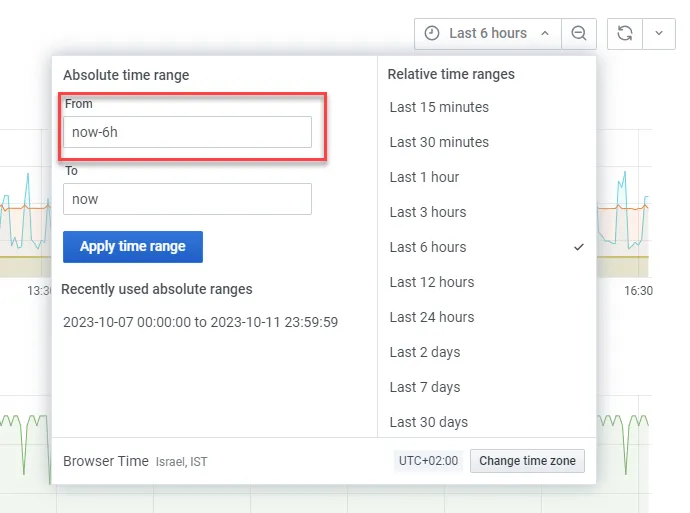
Task: Choose Last 2 days range
Action: tap(425, 352)
